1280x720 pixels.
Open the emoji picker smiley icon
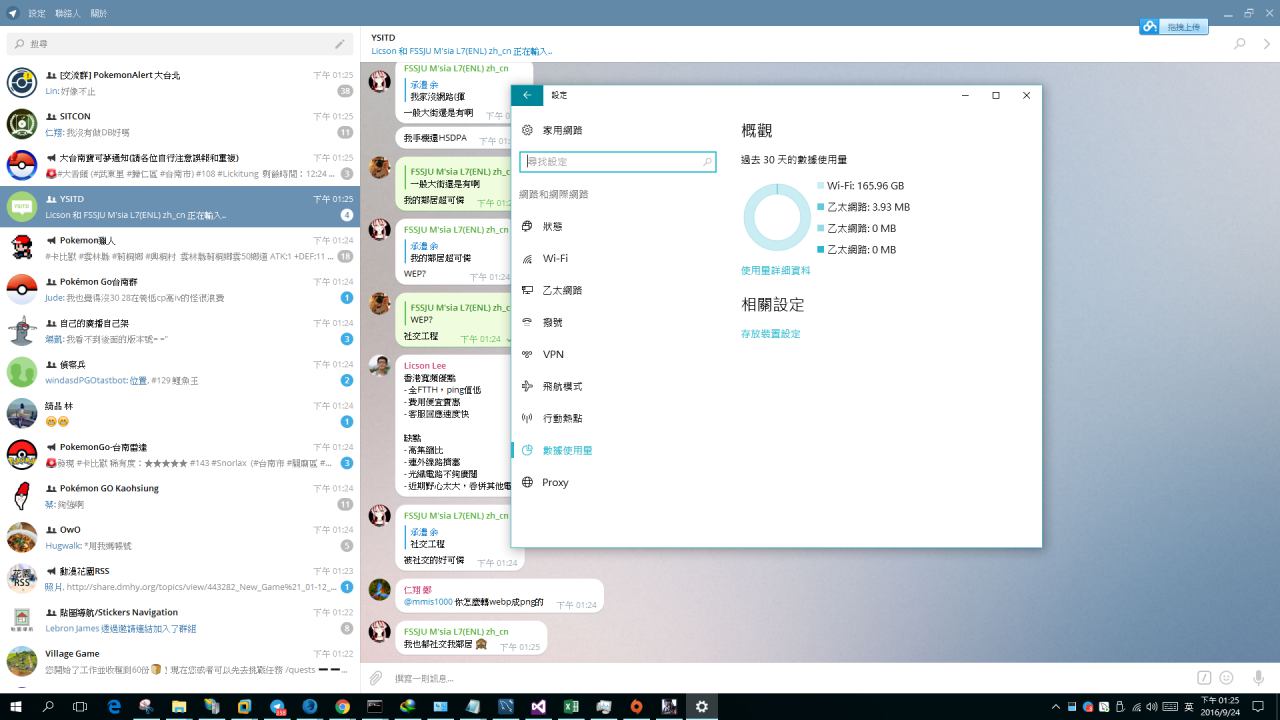pos(1226,678)
